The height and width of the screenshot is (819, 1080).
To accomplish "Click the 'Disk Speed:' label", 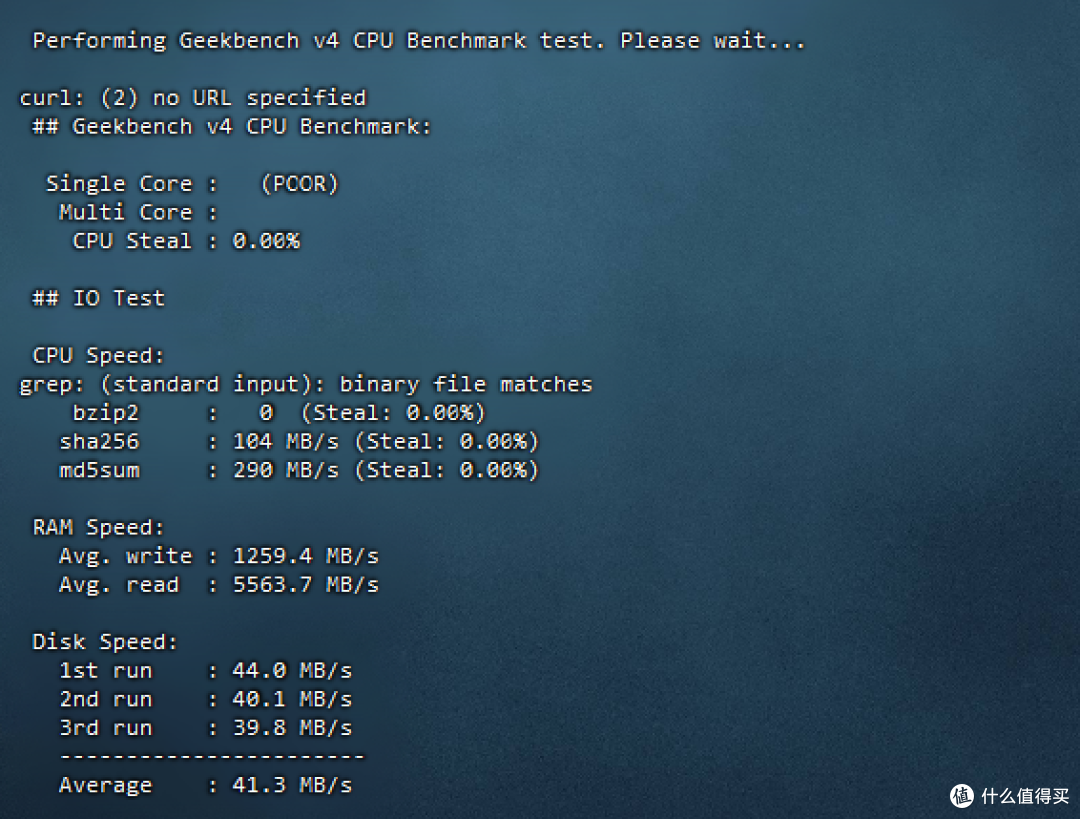I will coord(105,642).
